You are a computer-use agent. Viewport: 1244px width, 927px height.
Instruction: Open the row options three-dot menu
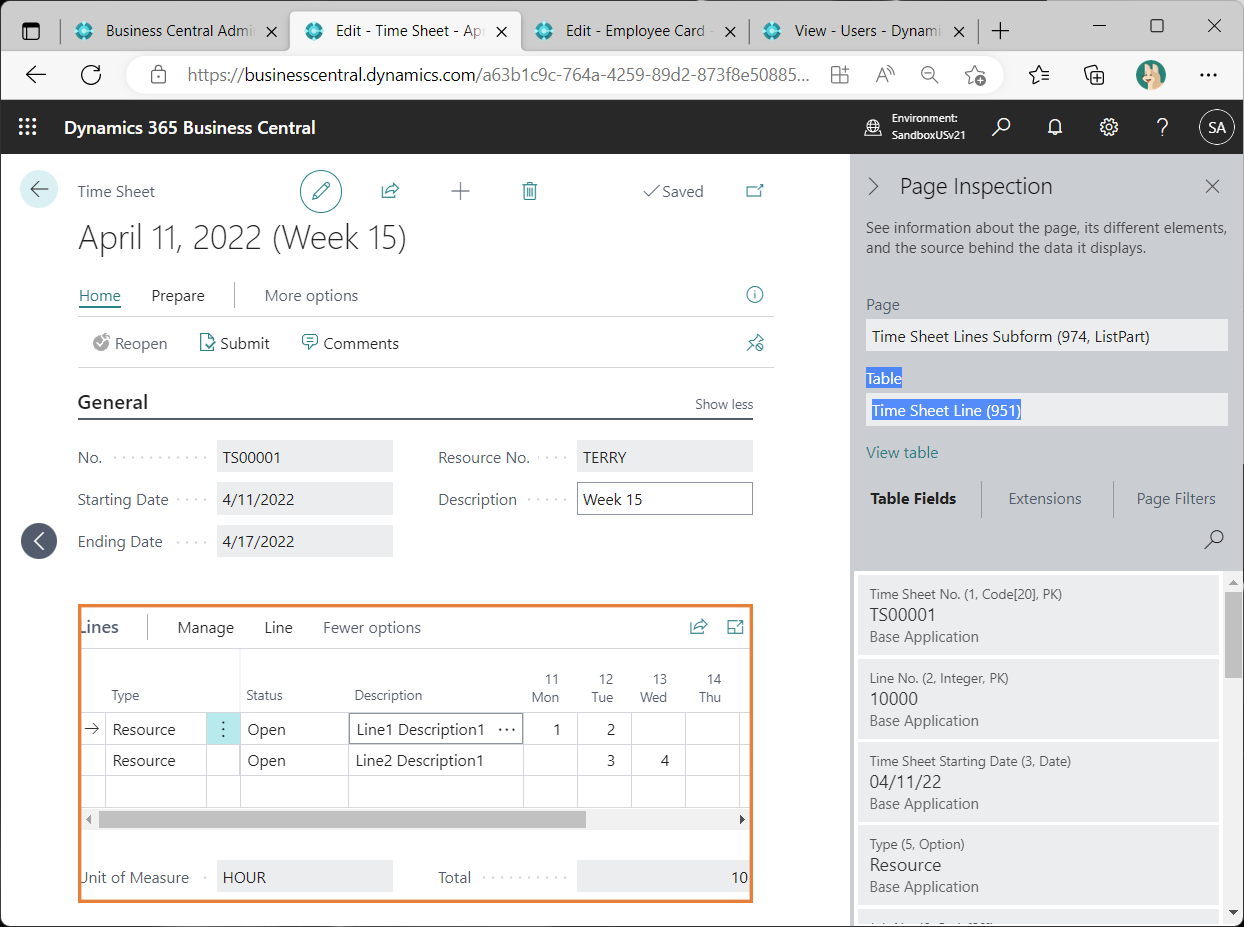[x=223, y=729]
